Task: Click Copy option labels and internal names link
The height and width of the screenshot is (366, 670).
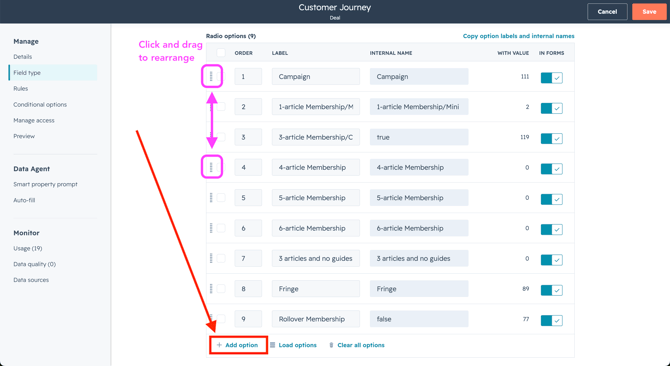Action: pos(518,36)
